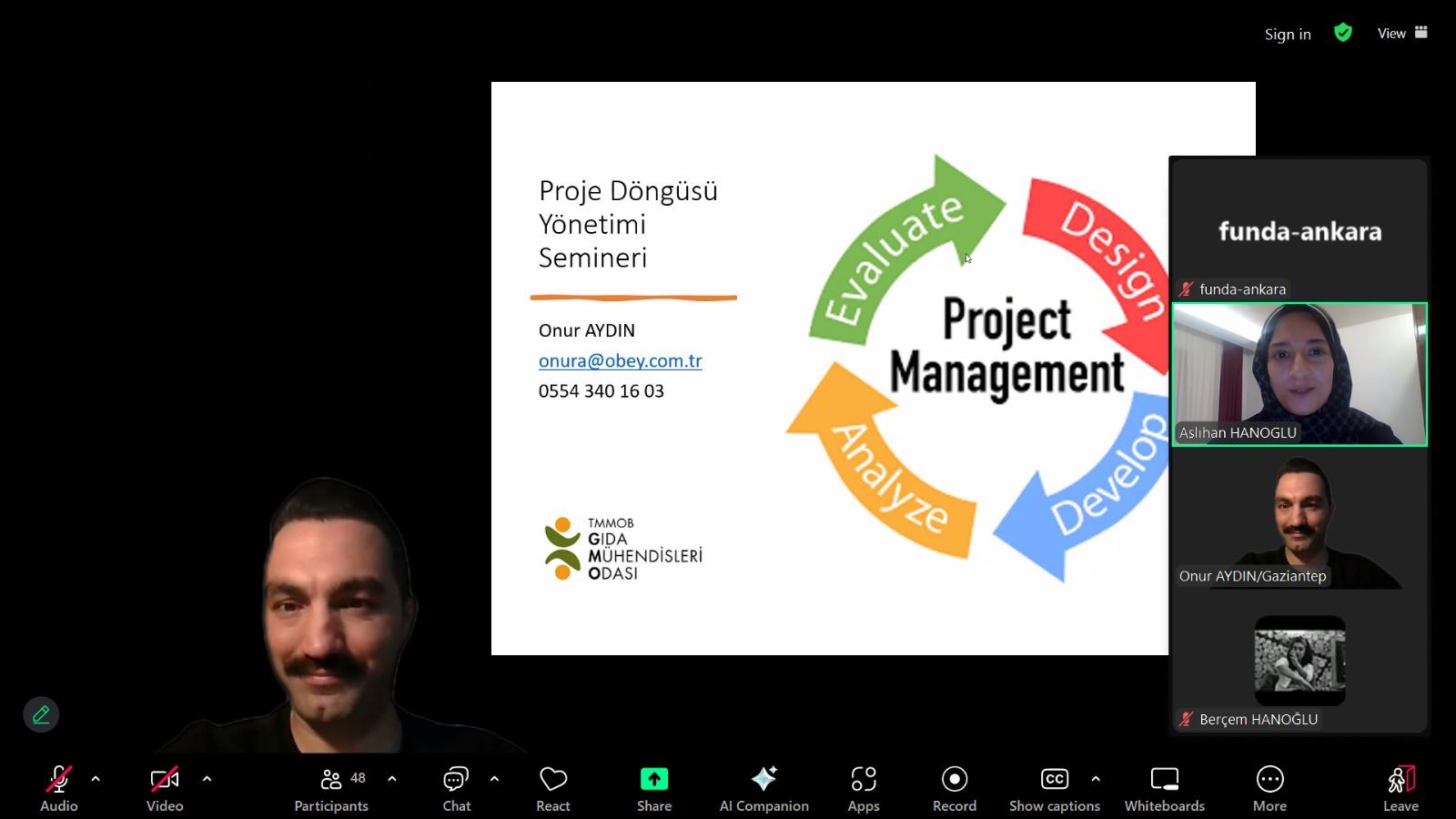Expand the arrow next to Participants
The width and height of the screenshot is (1456, 819).
click(392, 779)
